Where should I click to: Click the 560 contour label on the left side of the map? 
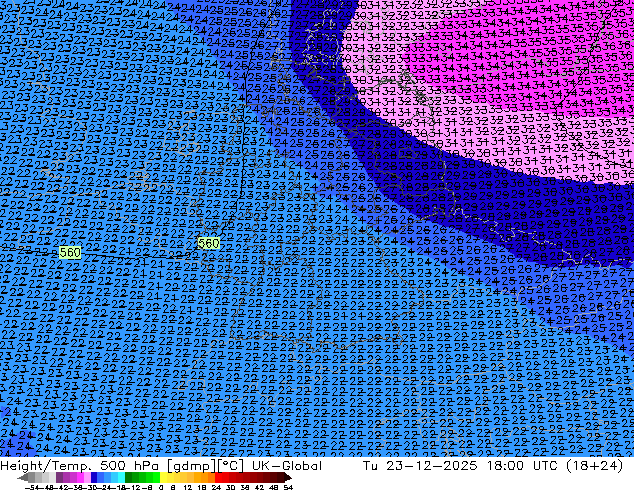click(70, 253)
